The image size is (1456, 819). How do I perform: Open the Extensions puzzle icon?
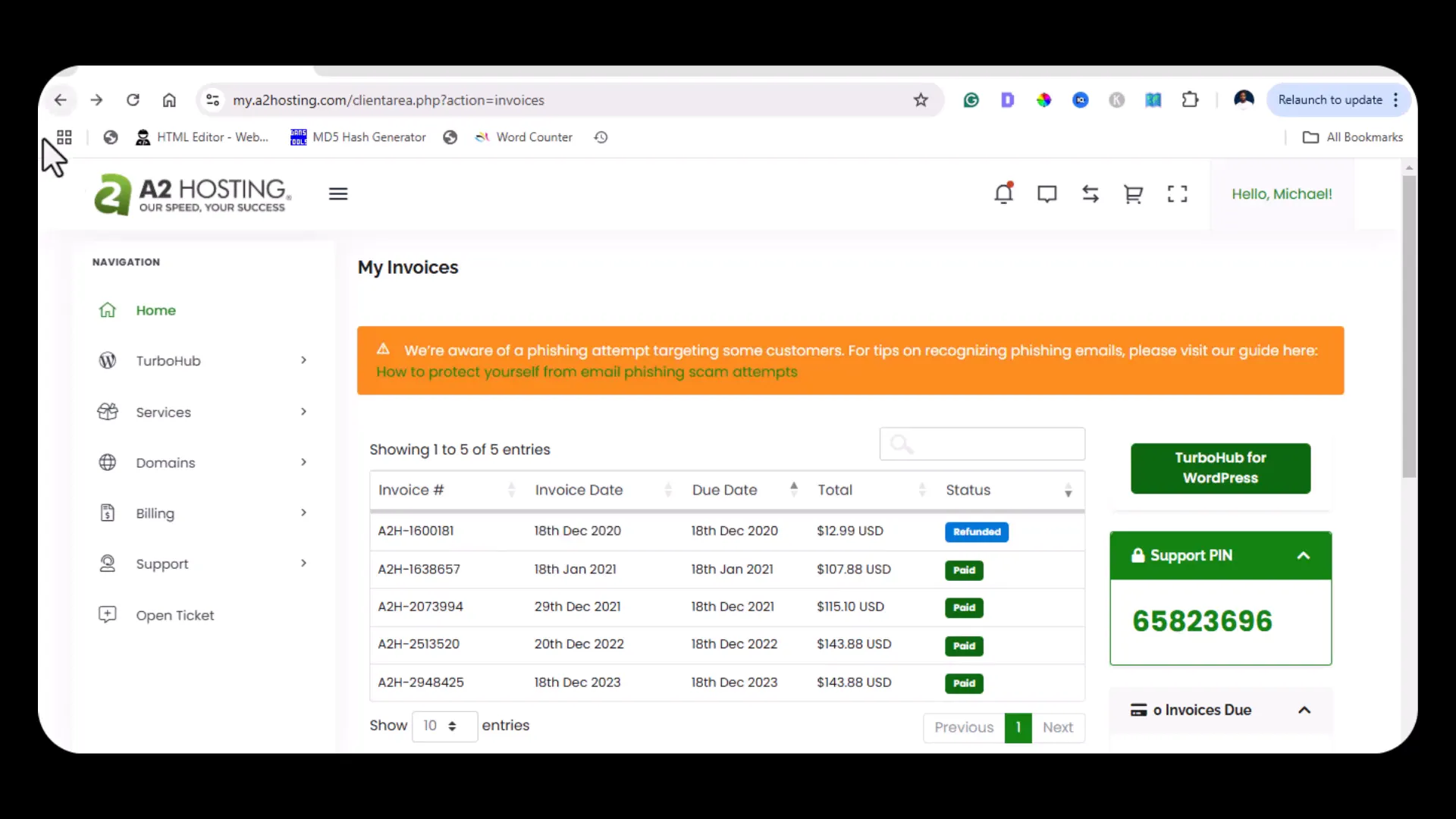1190,100
